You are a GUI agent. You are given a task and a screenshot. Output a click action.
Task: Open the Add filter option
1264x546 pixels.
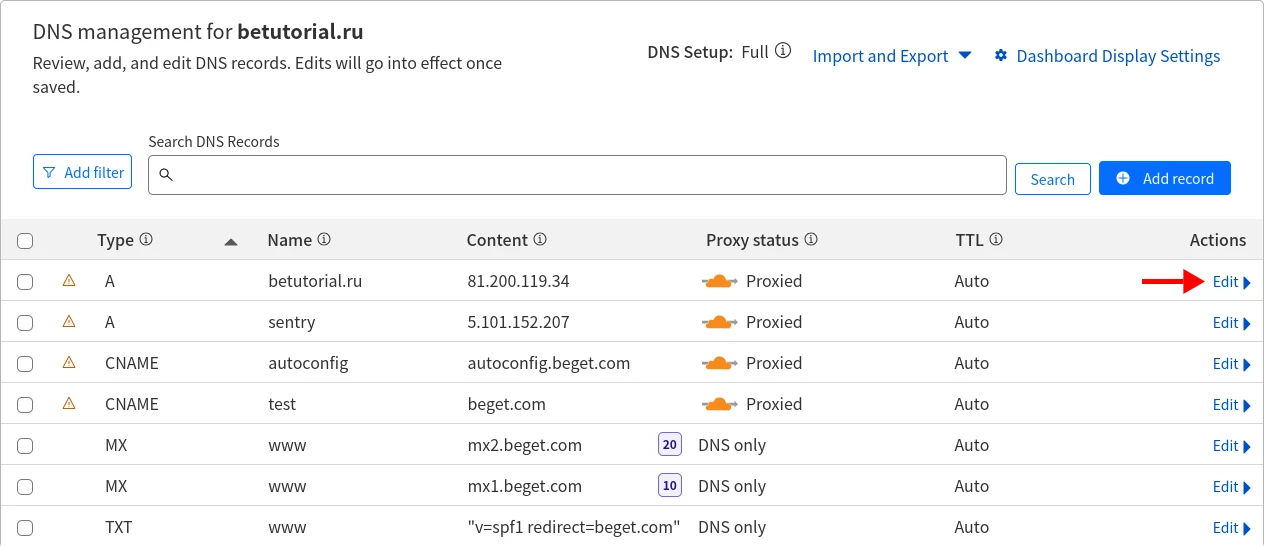[83, 172]
